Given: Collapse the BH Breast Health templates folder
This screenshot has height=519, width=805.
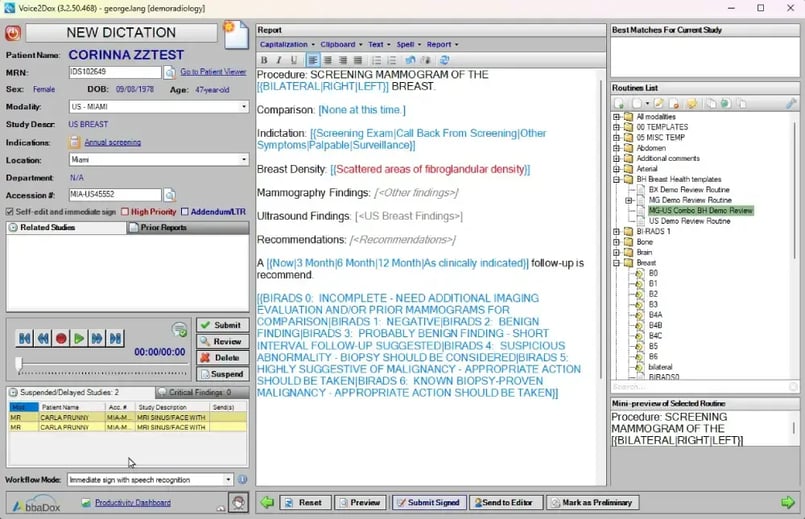Looking at the screenshot, I should tap(617, 179).
